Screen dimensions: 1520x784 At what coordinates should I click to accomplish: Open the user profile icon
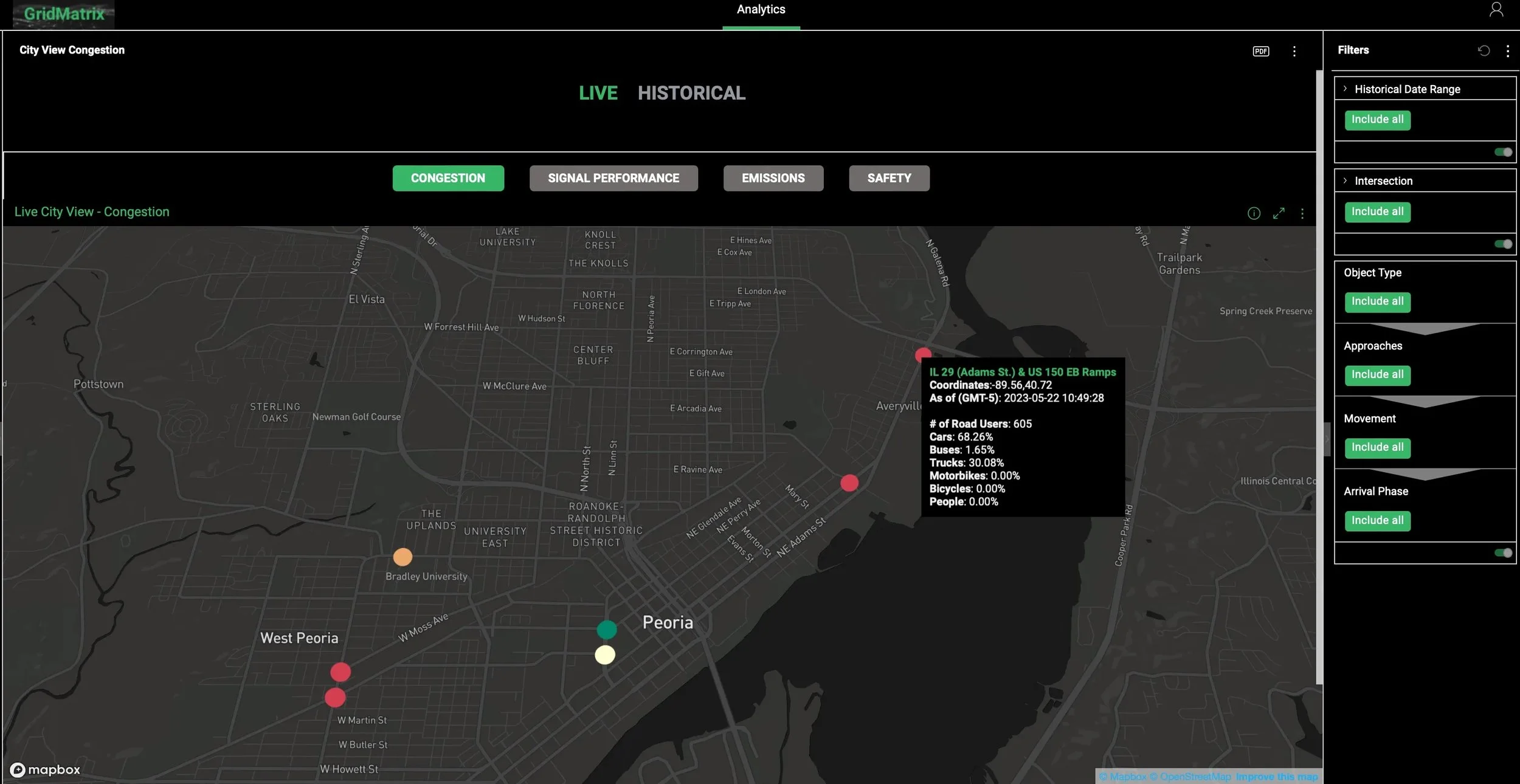[1496, 10]
